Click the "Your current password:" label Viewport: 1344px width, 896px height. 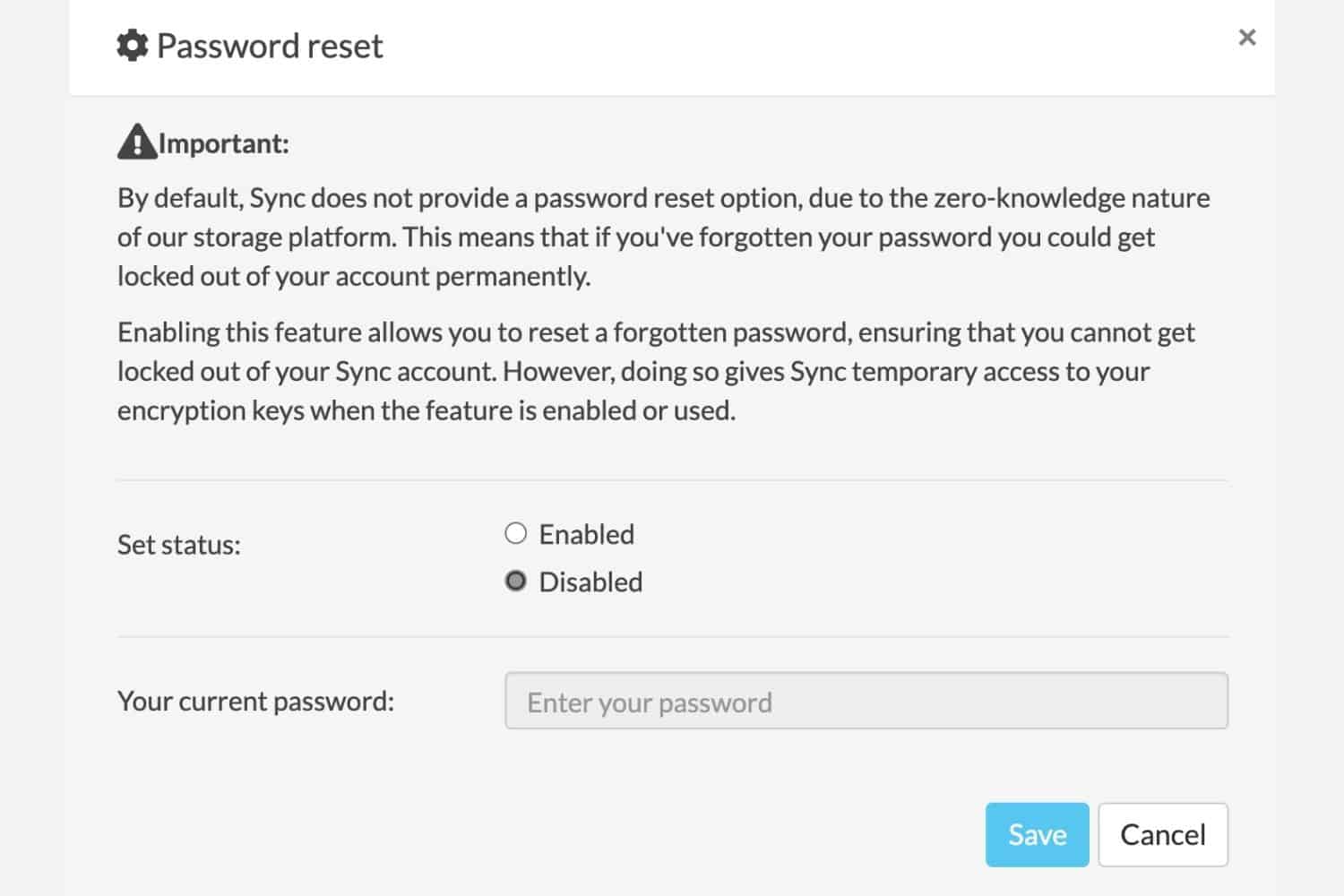click(255, 701)
